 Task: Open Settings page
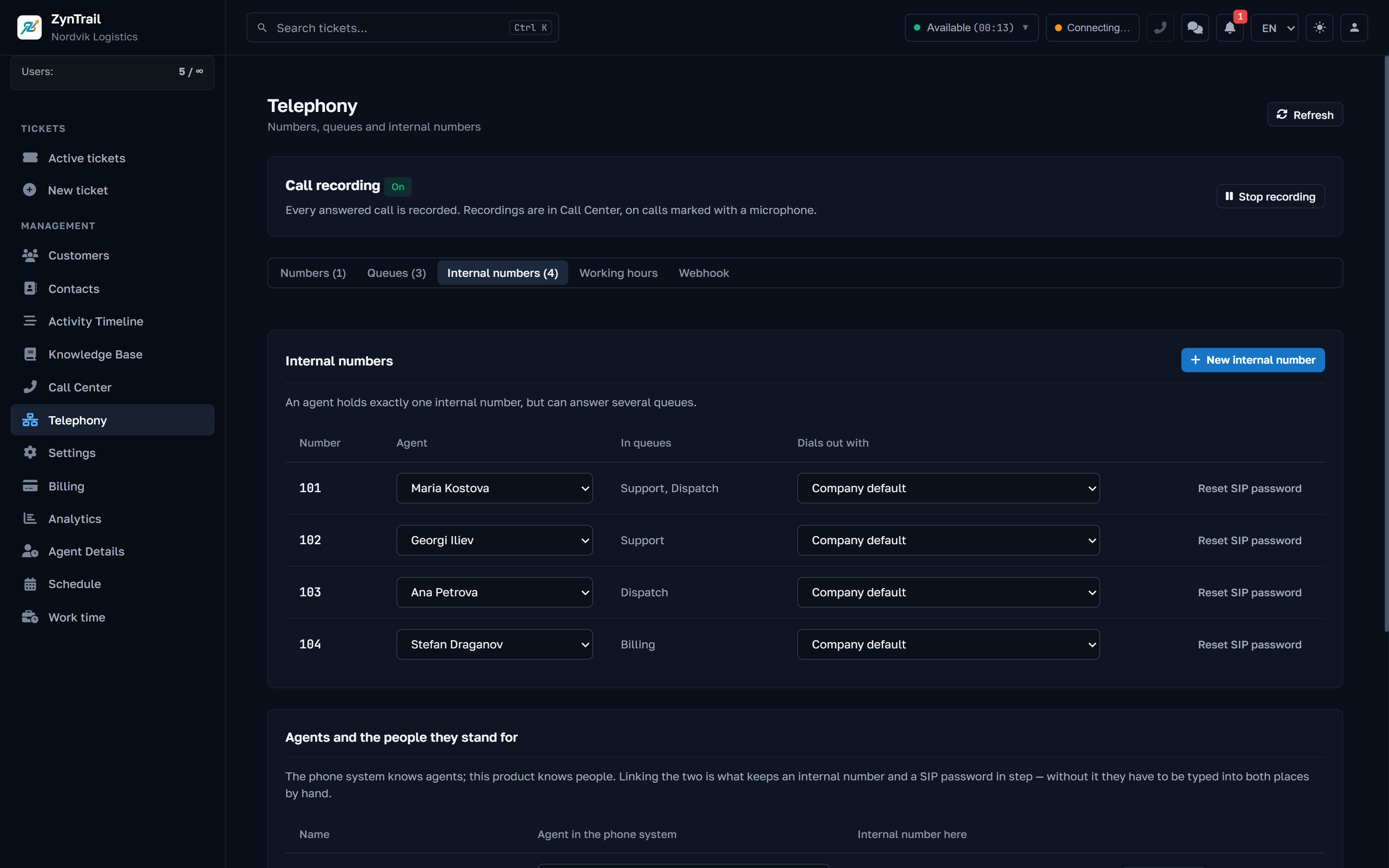pos(112,453)
